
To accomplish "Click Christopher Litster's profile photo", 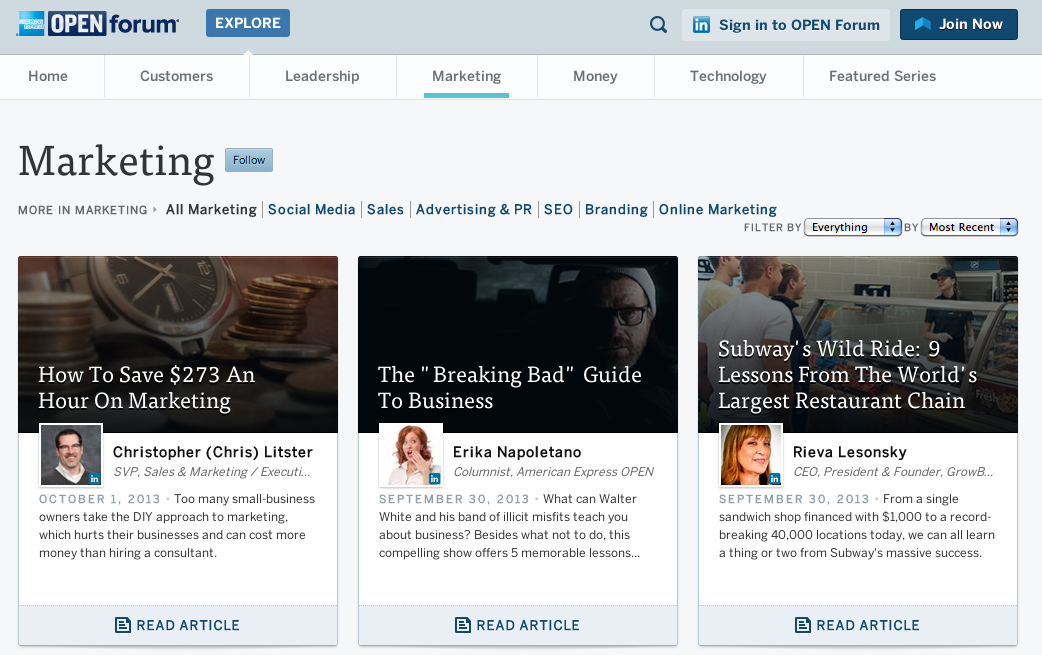I will tap(71, 455).
